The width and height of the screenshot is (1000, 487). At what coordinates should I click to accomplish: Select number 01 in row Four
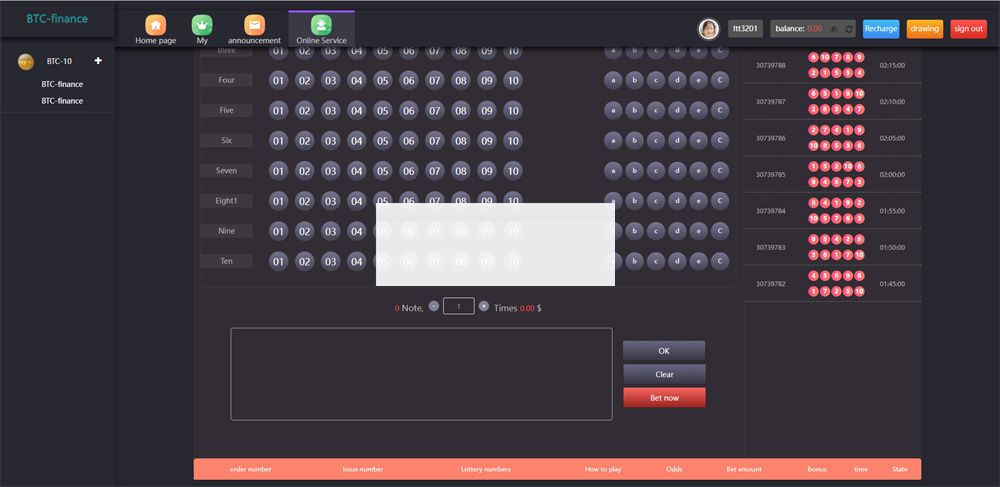click(279, 81)
